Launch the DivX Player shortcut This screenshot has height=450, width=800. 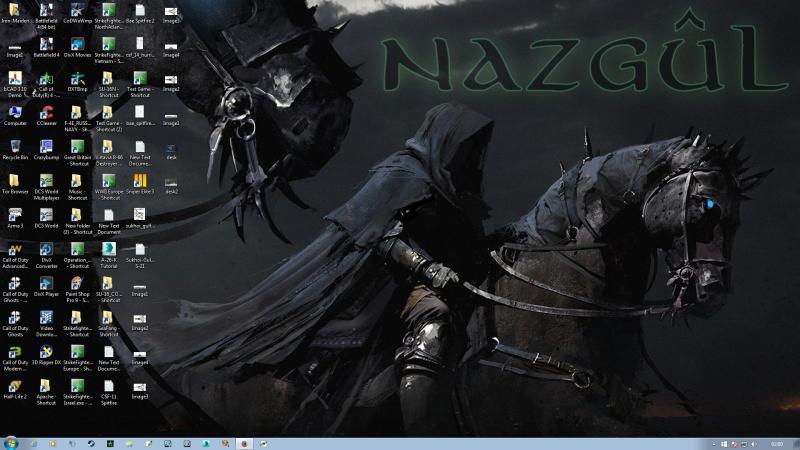46,287
